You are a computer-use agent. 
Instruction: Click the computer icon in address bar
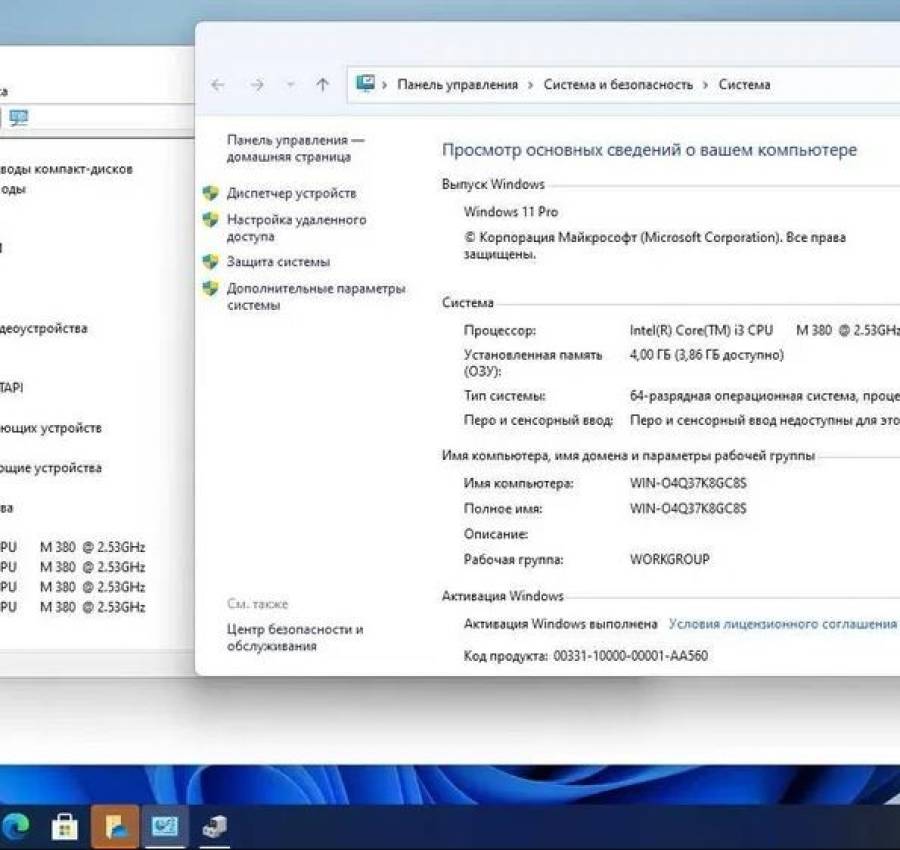[365, 84]
